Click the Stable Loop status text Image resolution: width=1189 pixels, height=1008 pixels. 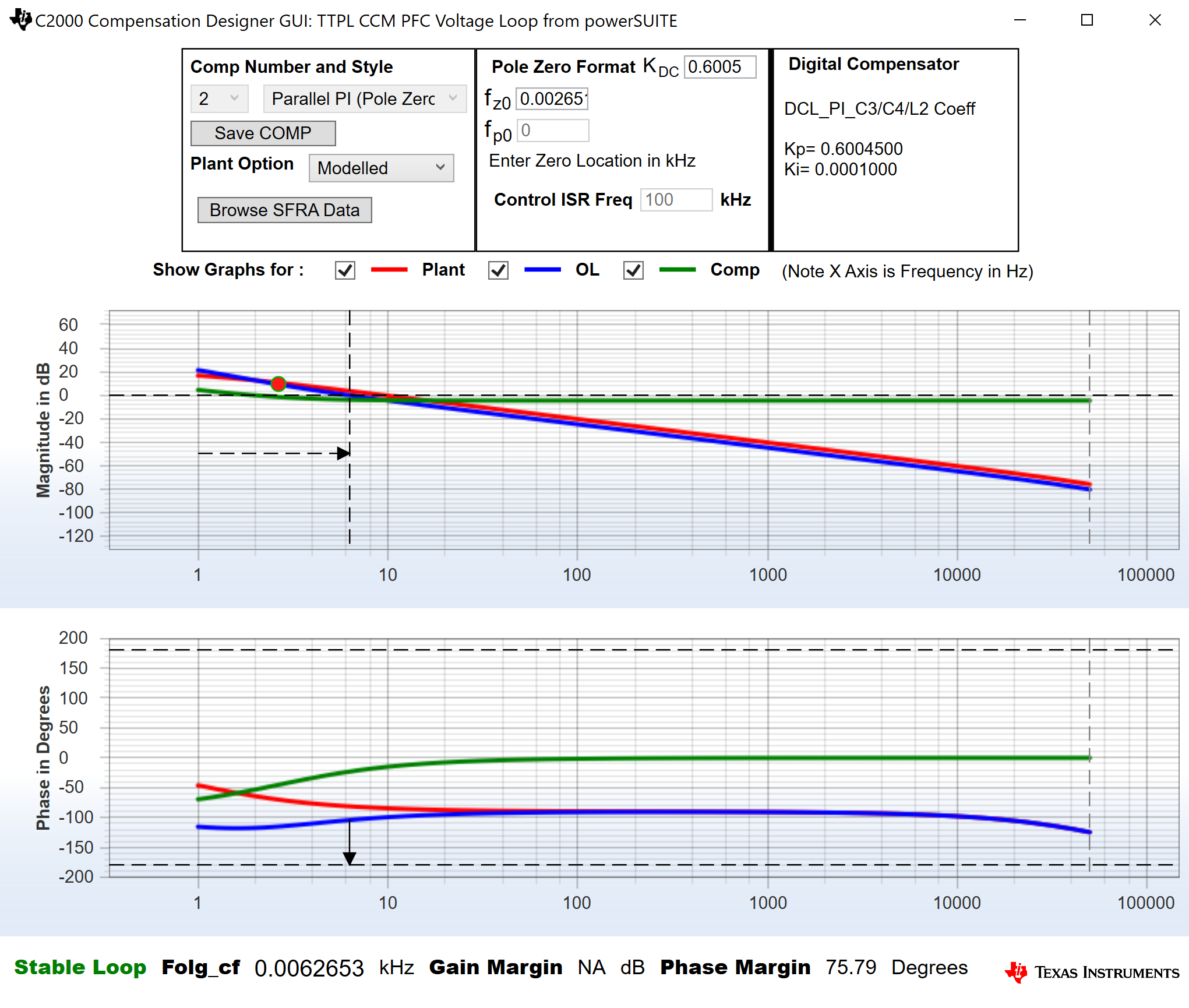pyautogui.click(x=80, y=967)
